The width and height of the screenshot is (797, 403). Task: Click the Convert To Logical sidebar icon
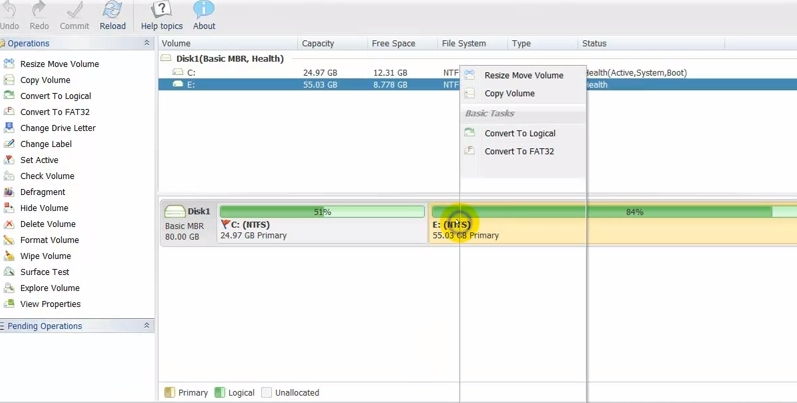[x=9, y=96]
